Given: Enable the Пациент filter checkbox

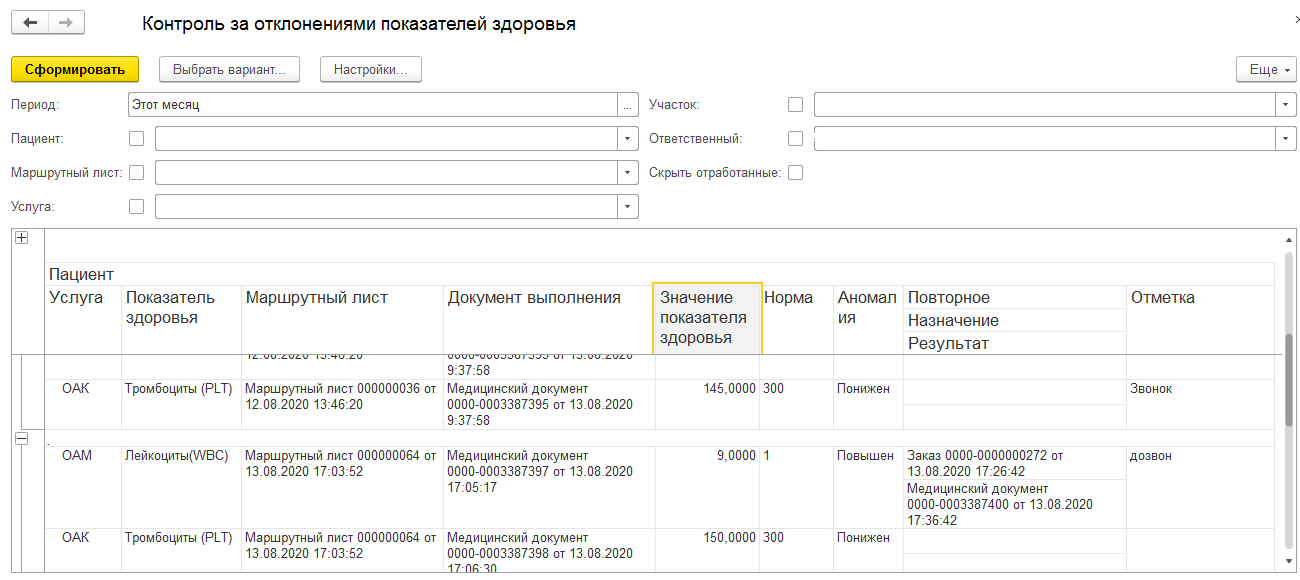Looking at the screenshot, I should pos(137,139).
